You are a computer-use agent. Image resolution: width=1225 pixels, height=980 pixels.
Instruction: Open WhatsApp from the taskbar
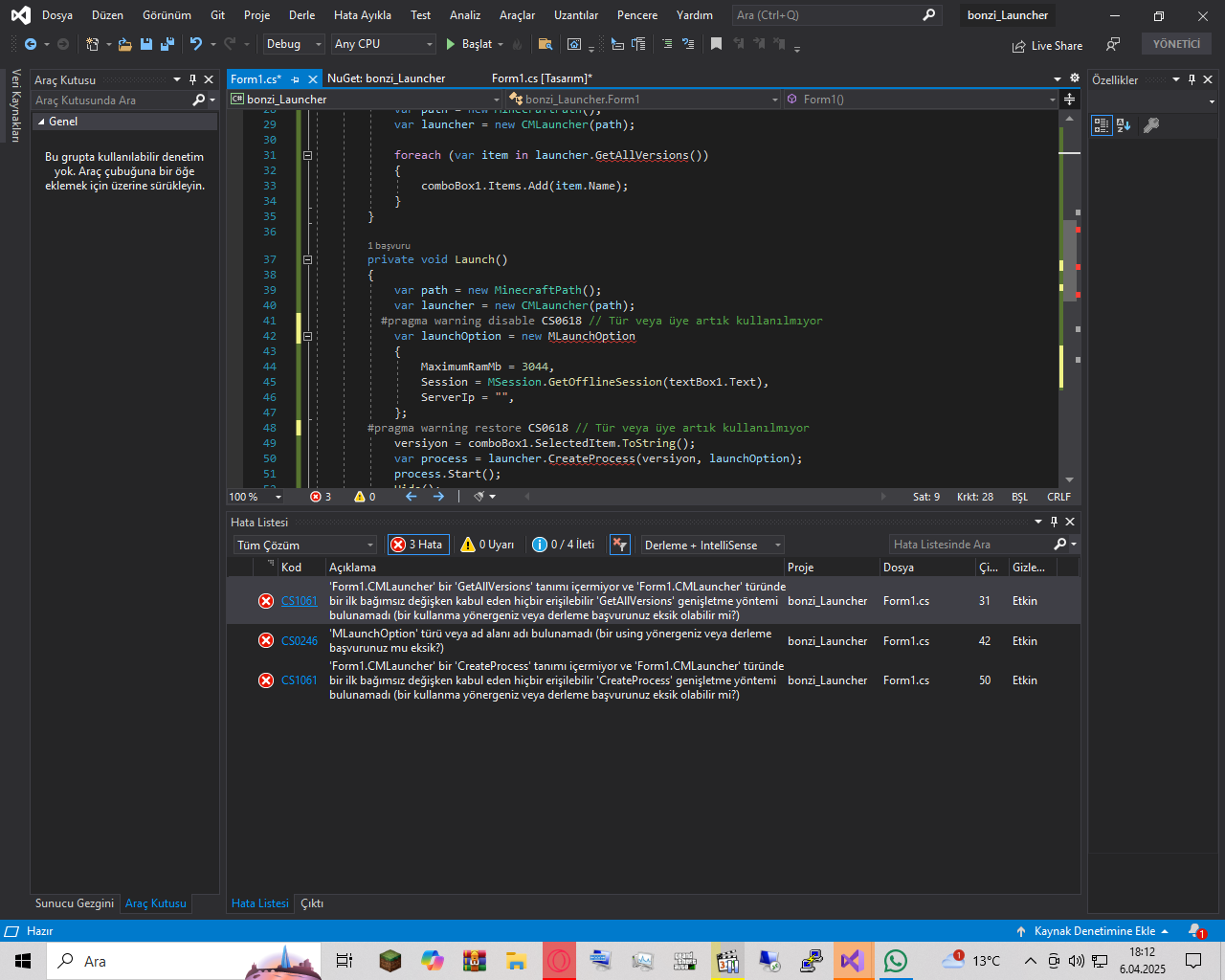click(x=896, y=961)
